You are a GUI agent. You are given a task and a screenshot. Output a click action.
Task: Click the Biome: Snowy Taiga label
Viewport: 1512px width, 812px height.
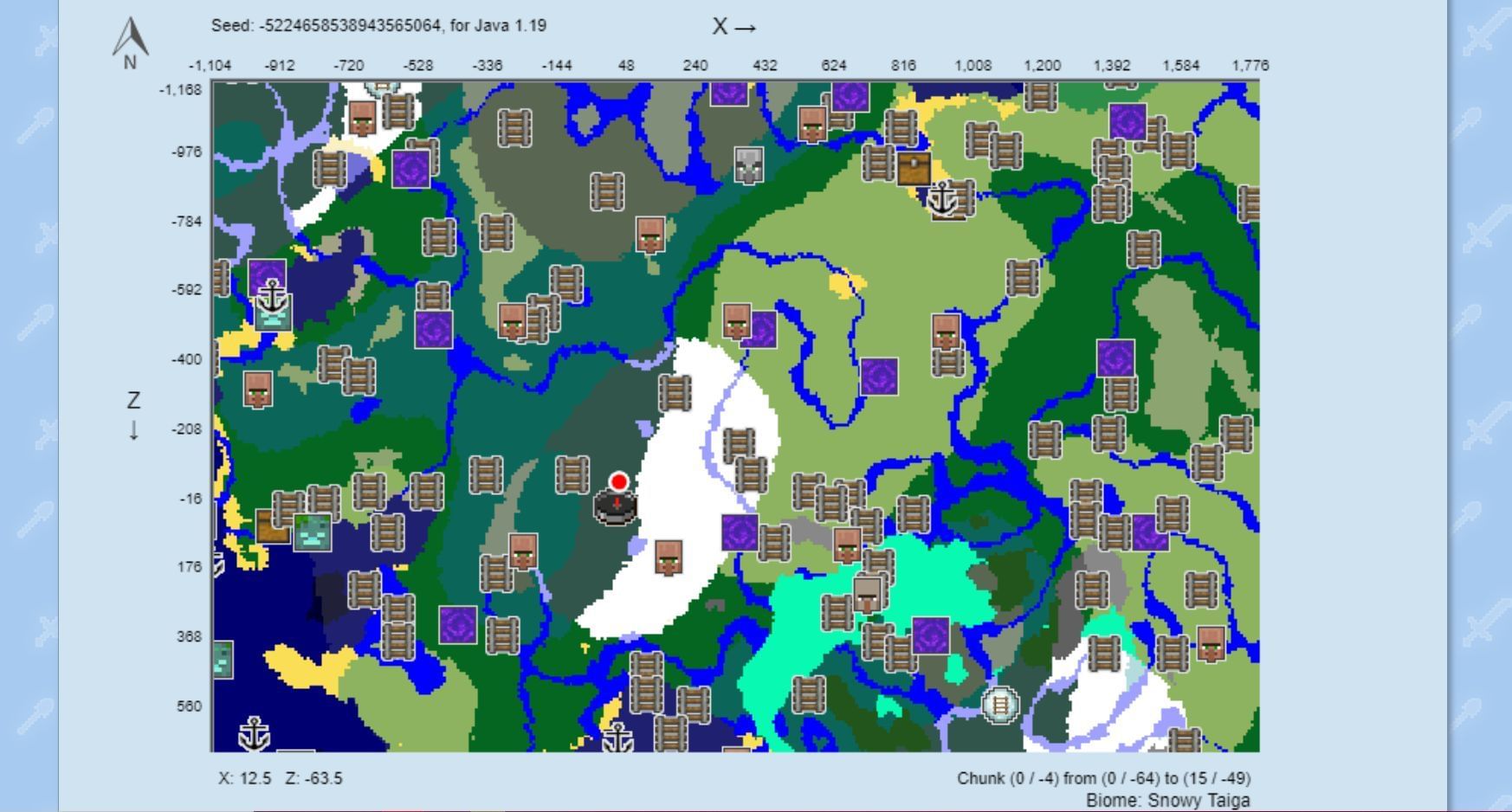tap(1167, 801)
